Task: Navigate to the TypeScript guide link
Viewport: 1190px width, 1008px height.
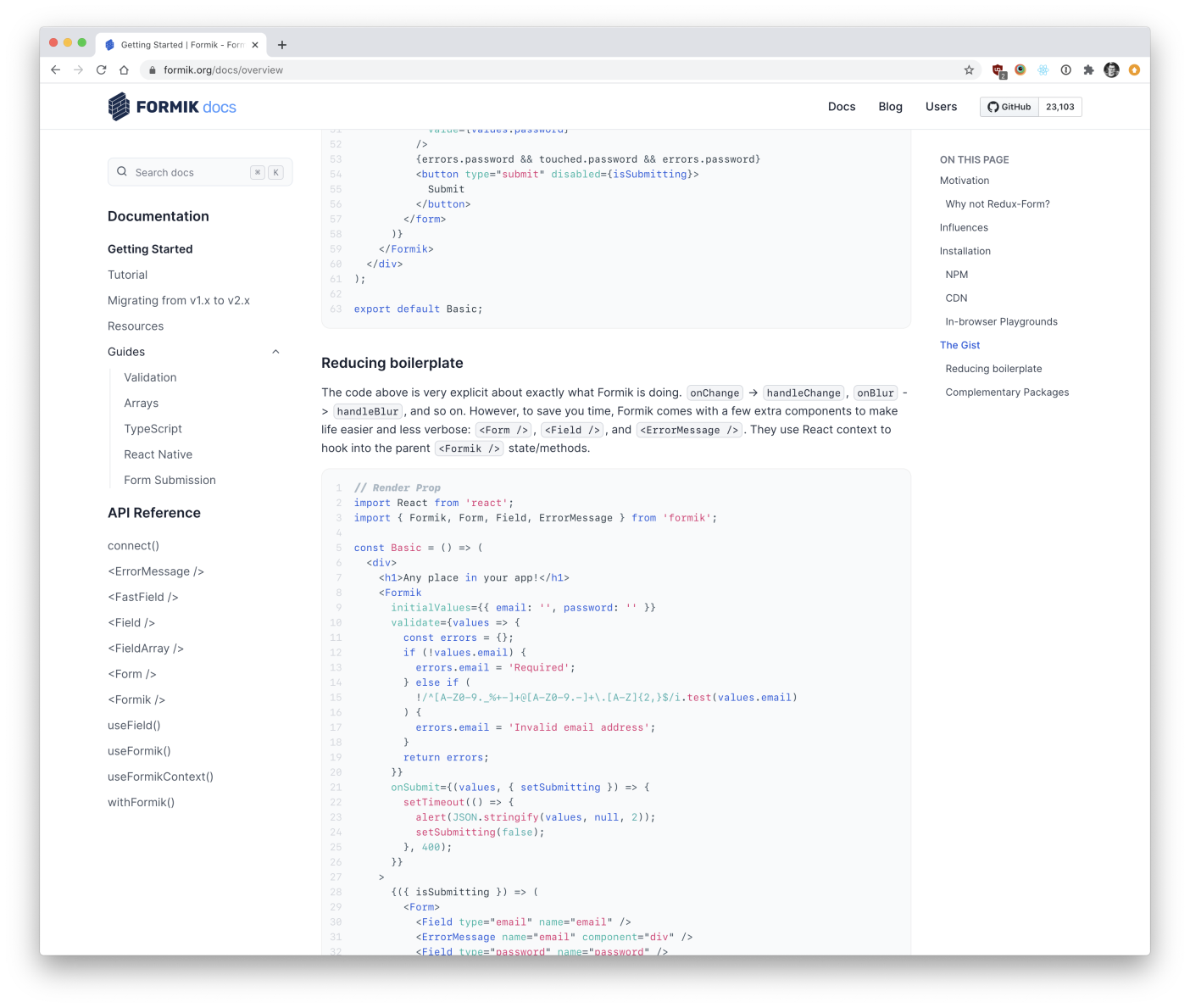Action: (x=153, y=428)
